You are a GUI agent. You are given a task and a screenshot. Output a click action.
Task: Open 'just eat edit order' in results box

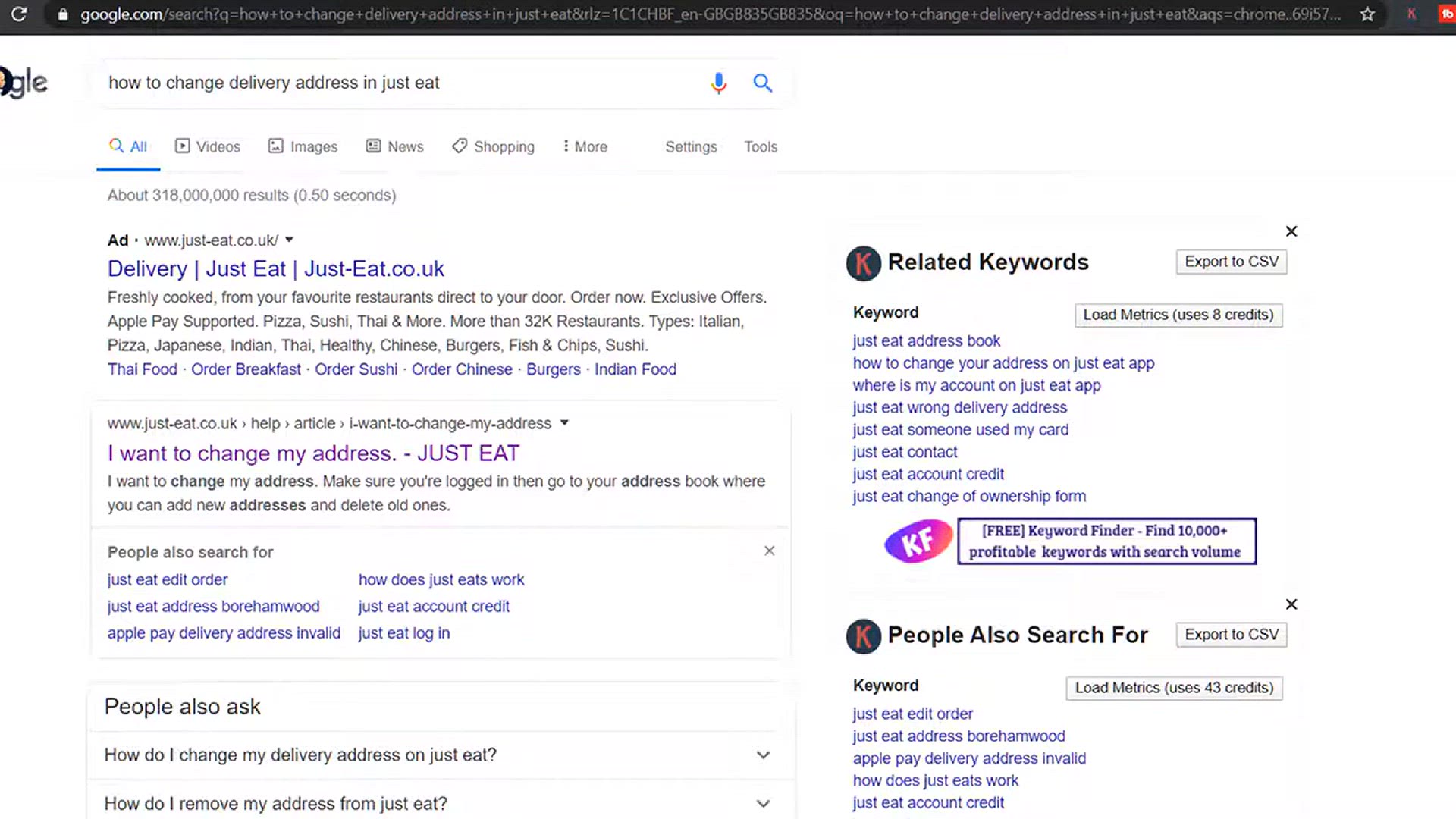[x=168, y=580]
